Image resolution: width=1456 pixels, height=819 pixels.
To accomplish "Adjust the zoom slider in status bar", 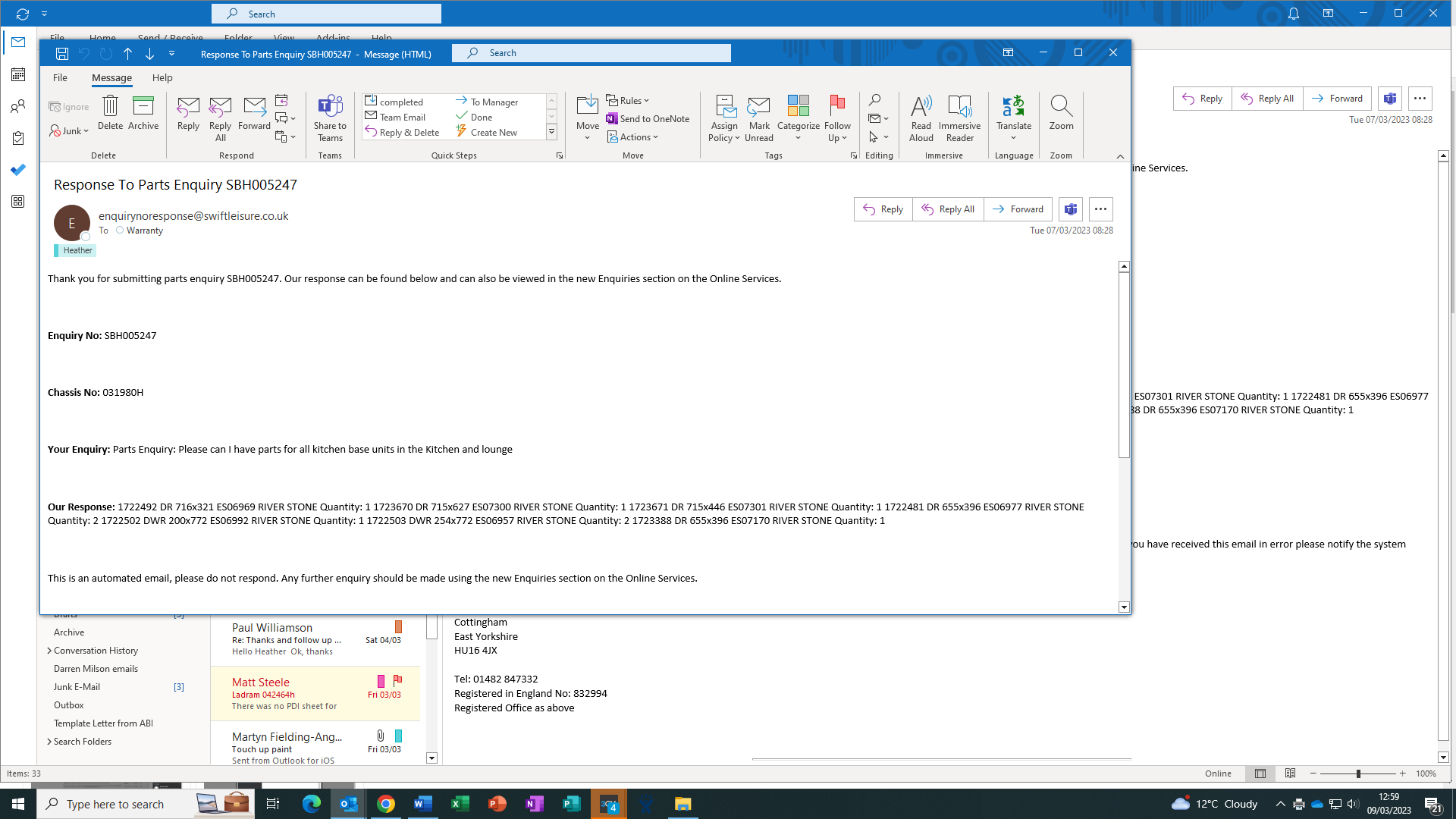I will [x=1358, y=773].
